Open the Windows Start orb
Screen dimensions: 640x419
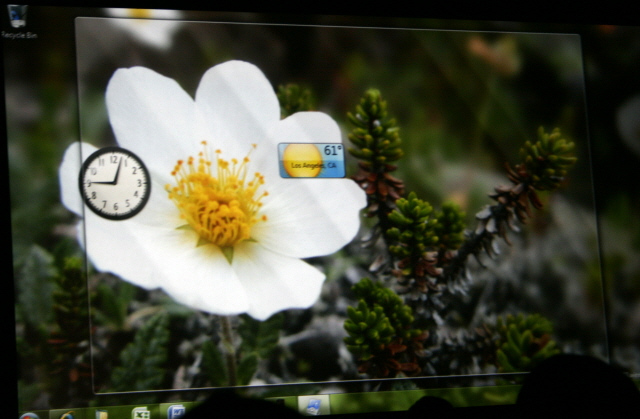(x=29, y=416)
